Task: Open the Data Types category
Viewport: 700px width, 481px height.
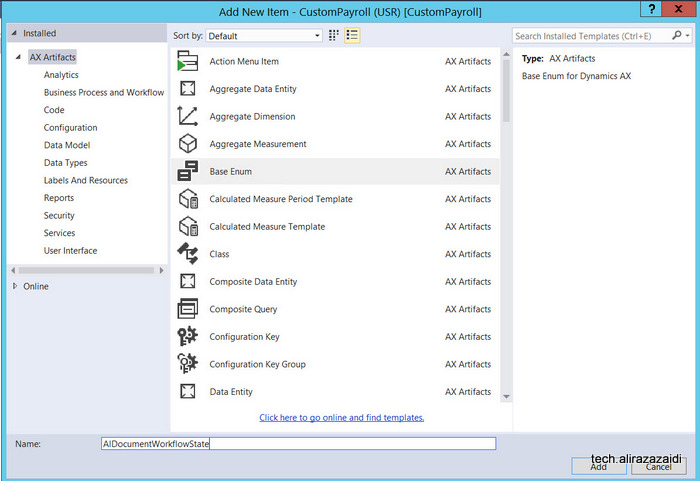Action: pos(66,163)
